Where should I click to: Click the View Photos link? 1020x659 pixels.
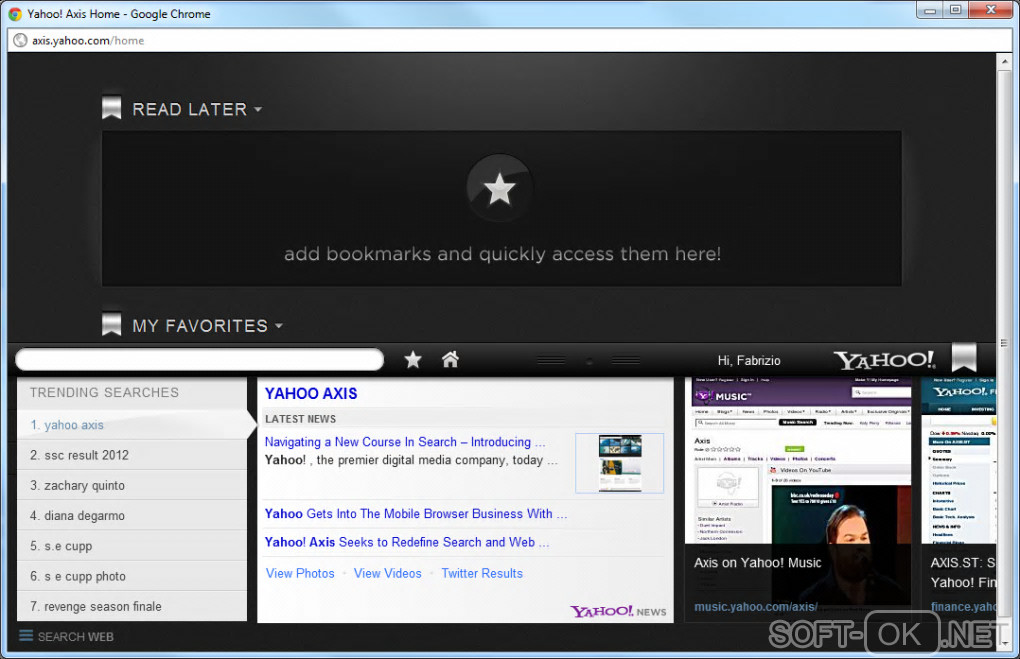click(300, 573)
